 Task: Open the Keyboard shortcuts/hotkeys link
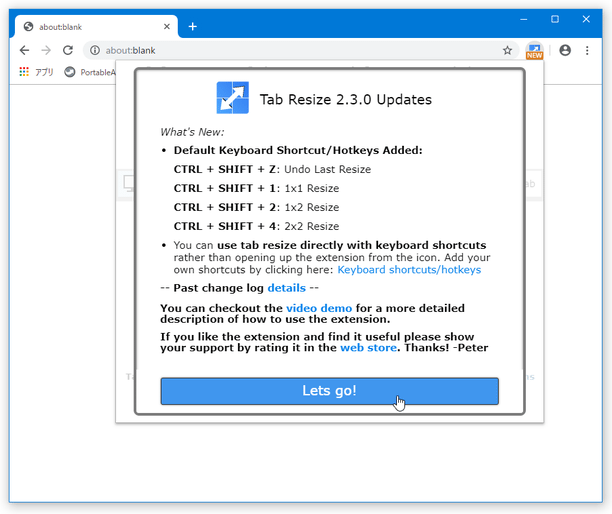[409, 270]
